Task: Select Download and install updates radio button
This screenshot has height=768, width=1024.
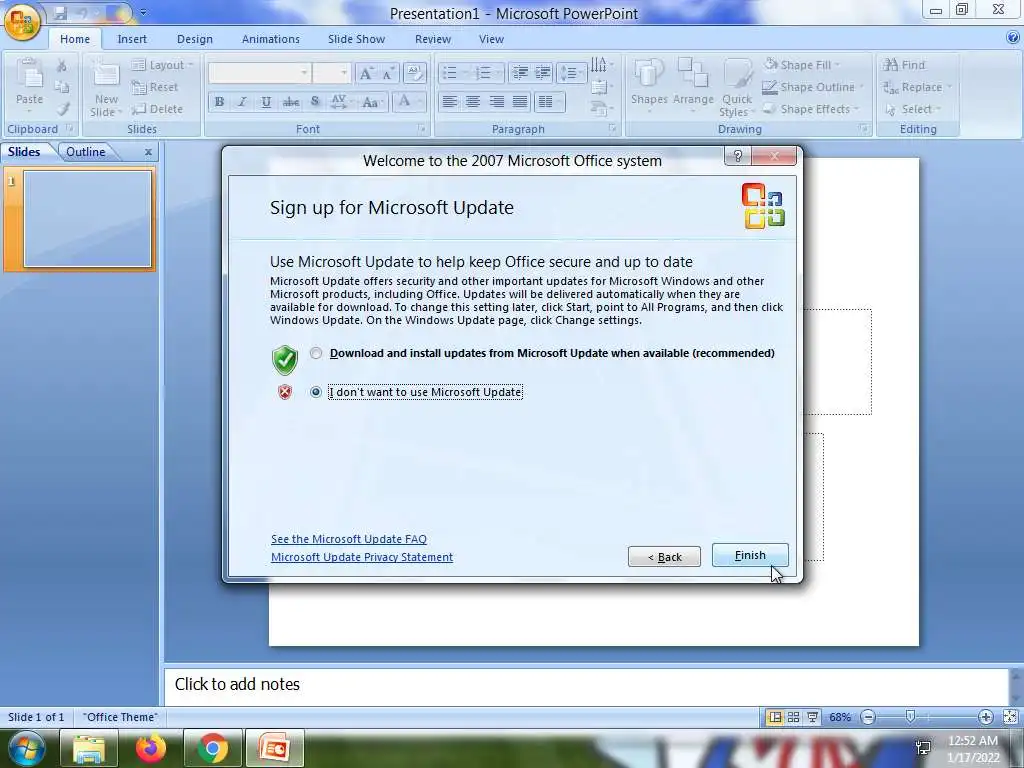Action: tap(316, 353)
